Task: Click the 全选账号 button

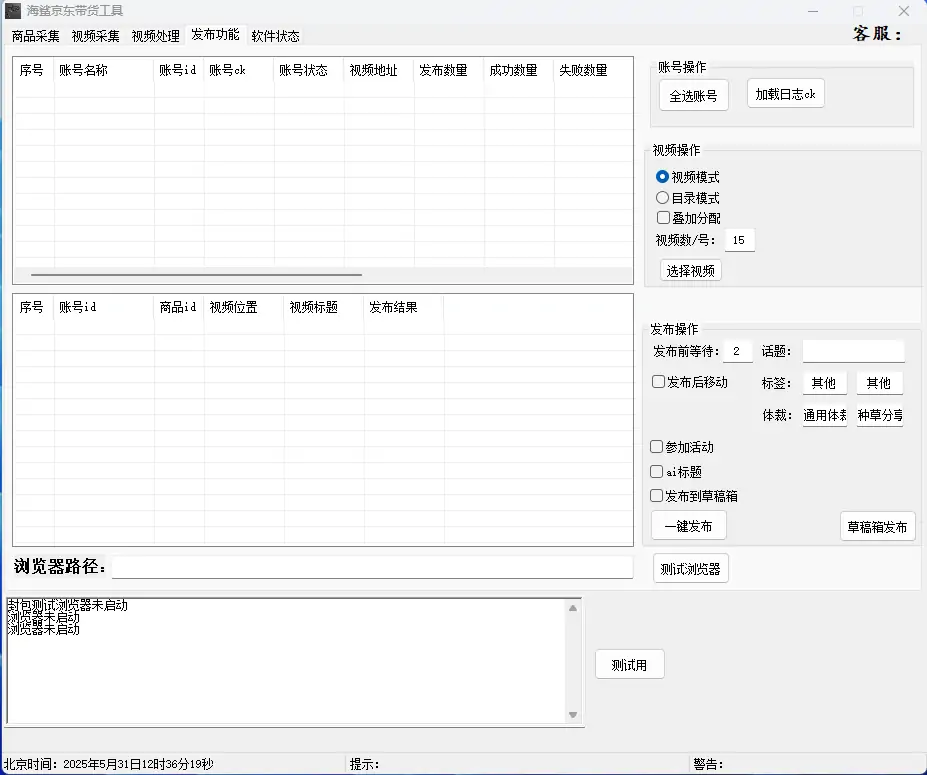Action: coord(693,96)
